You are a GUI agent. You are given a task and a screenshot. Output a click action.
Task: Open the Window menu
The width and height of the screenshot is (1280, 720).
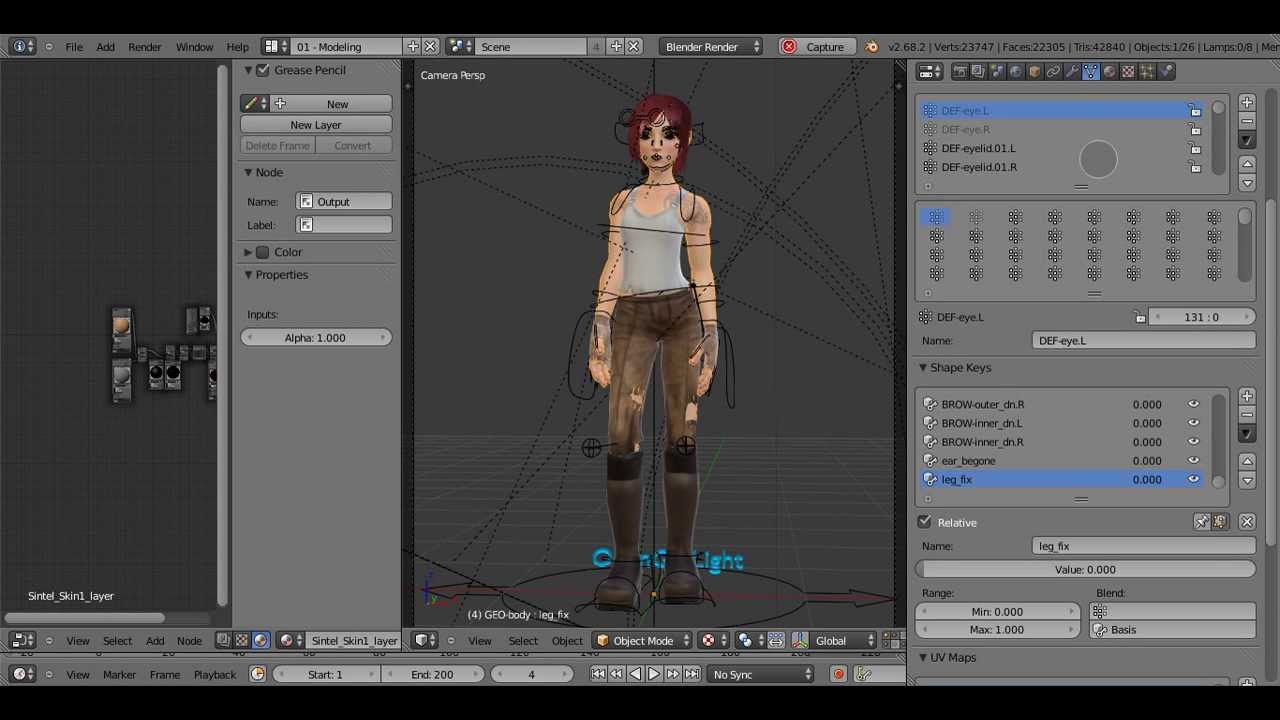(x=194, y=47)
